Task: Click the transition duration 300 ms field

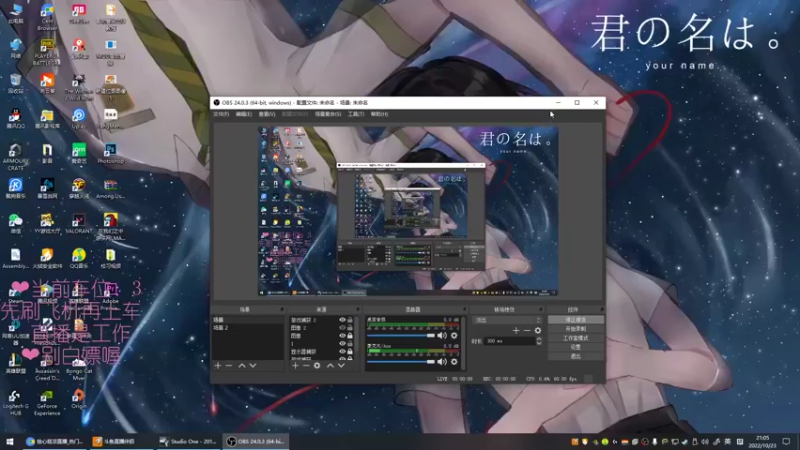Action: pos(509,341)
